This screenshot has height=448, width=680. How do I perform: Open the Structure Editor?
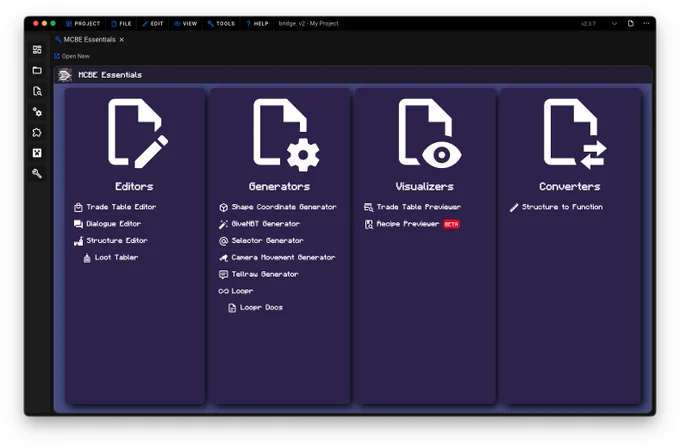(x=111, y=241)
